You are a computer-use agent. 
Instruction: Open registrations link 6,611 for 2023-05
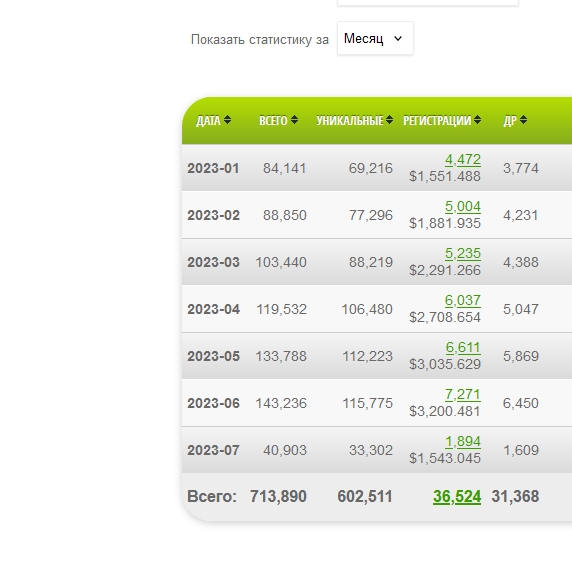463,348
